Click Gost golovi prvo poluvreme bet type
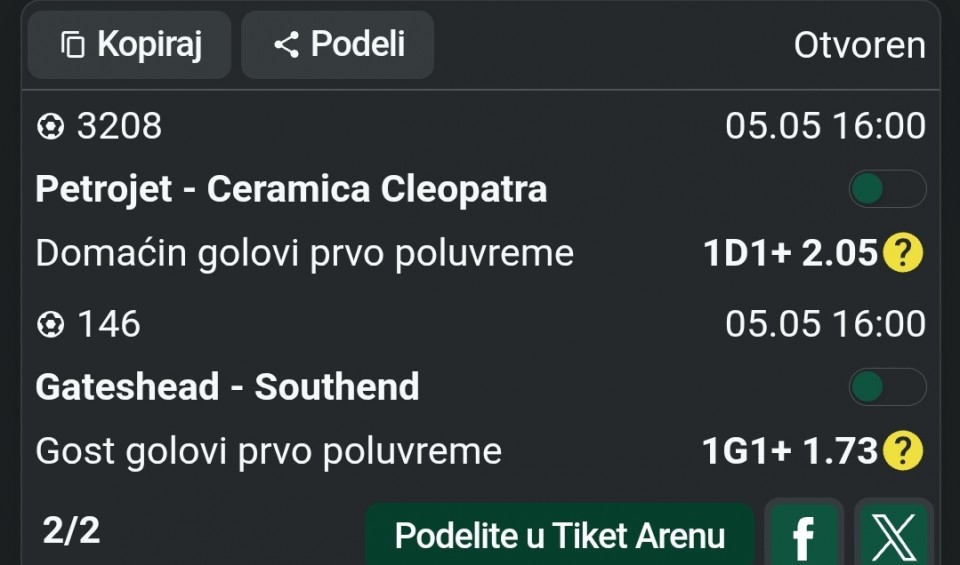Image resolution: width=960 pixels, height=565 pixels. 269,452
